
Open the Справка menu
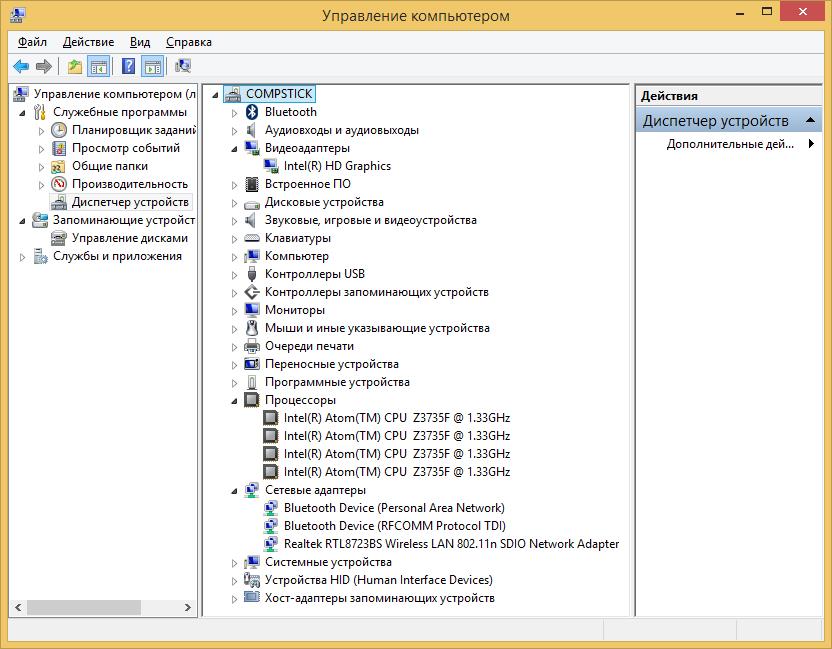(x=189, y=42)
